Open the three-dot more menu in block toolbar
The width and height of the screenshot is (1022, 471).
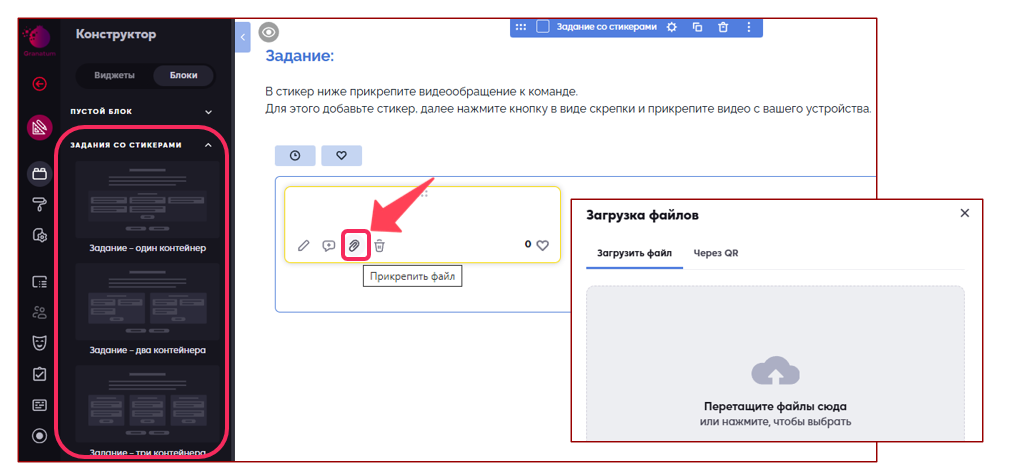[x=749, y=27]
